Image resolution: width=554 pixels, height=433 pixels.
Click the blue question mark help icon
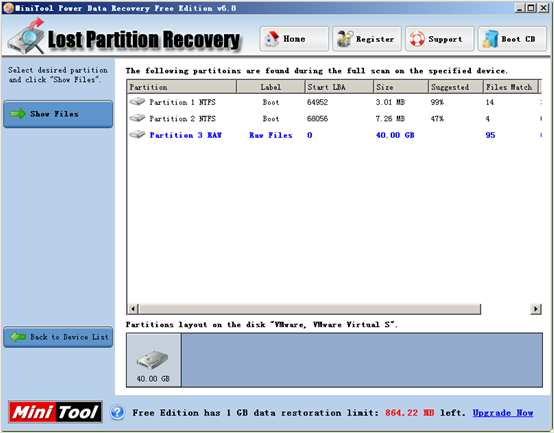tap(117, 412)
